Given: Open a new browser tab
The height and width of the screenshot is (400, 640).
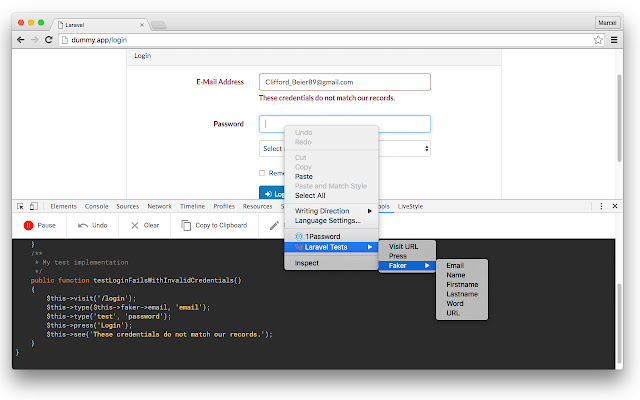Looking at the screenshot, I should tap(158, 25).
